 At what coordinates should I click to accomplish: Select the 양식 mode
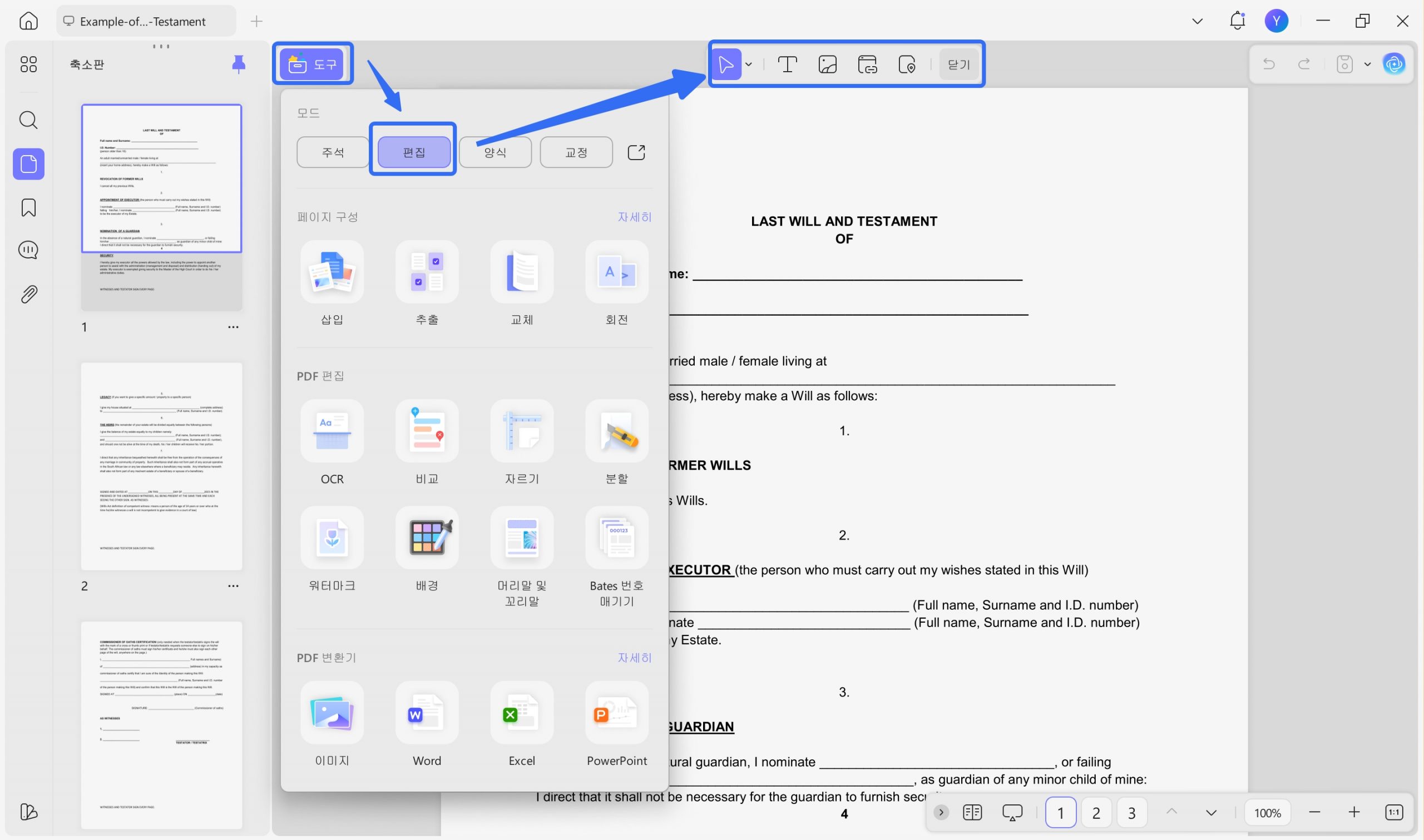[x=495, y=152]
